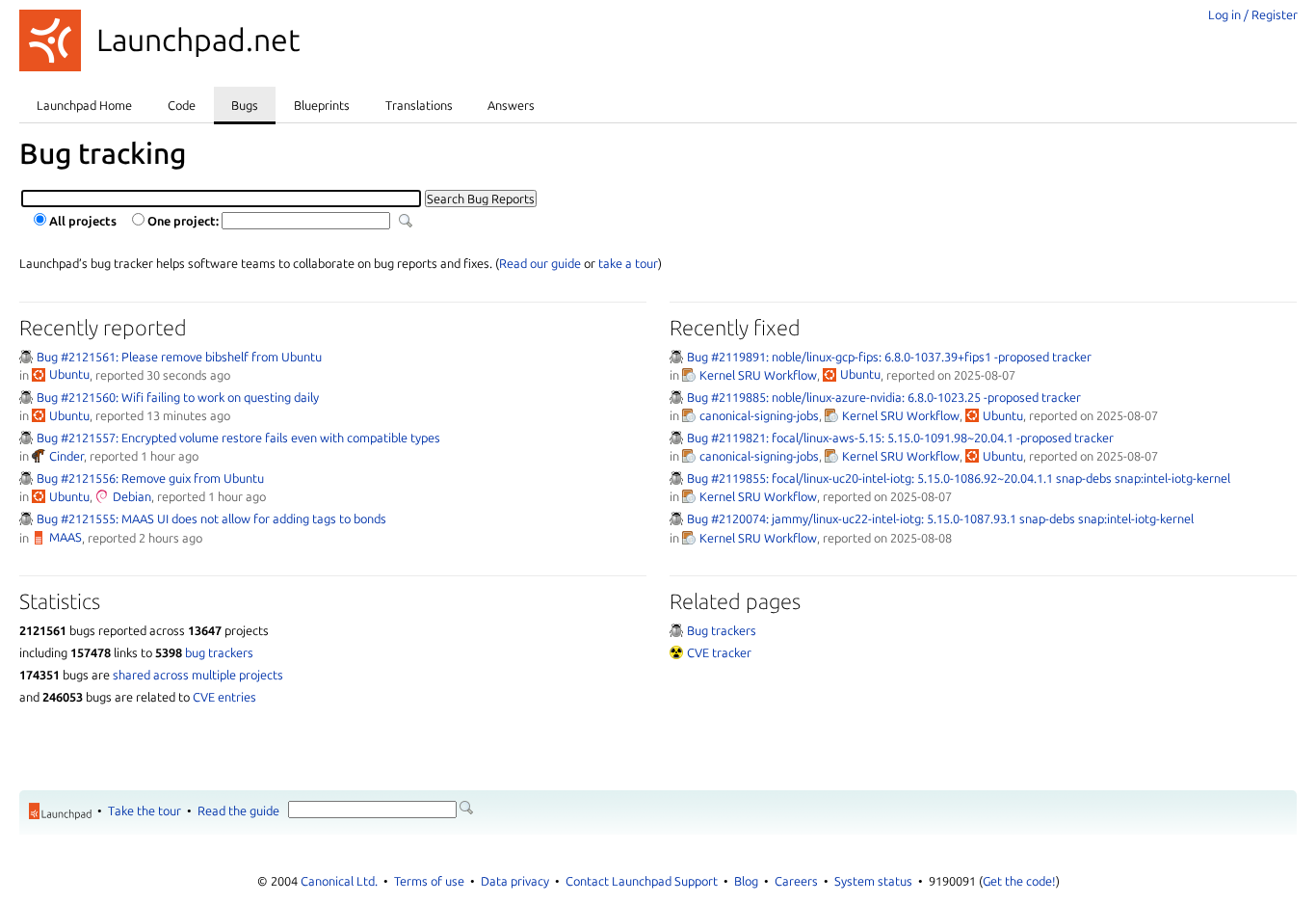Focus the footer search text field

pos(372,810)
